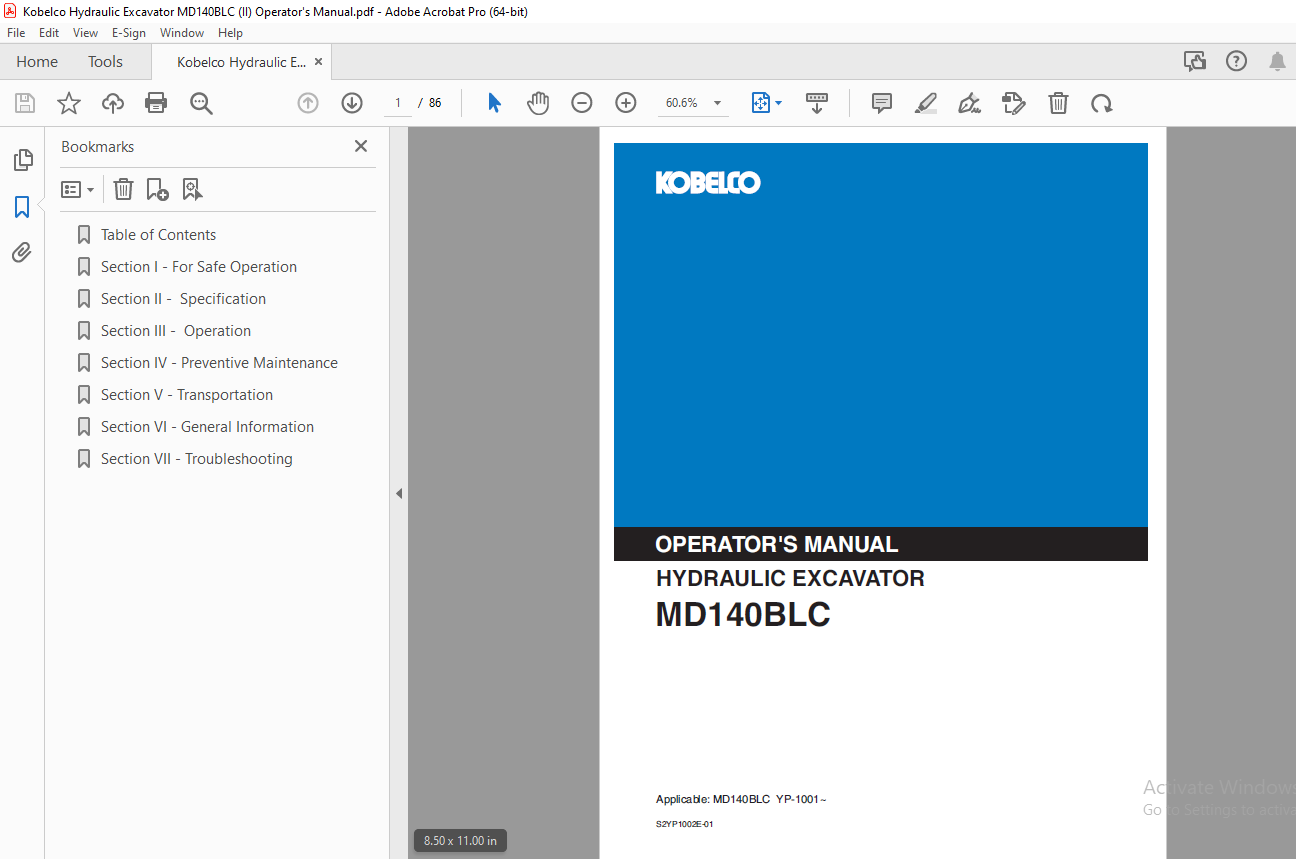Open the help question mark icon
The width and height of the screenshot is (1296, 859).
point(1237,62)
